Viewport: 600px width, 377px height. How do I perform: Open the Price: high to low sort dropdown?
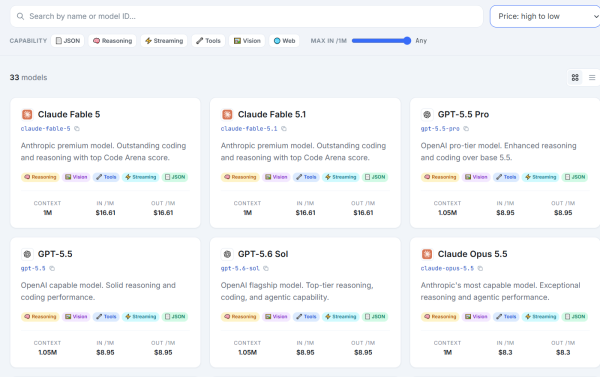click(x=545, y=16)
